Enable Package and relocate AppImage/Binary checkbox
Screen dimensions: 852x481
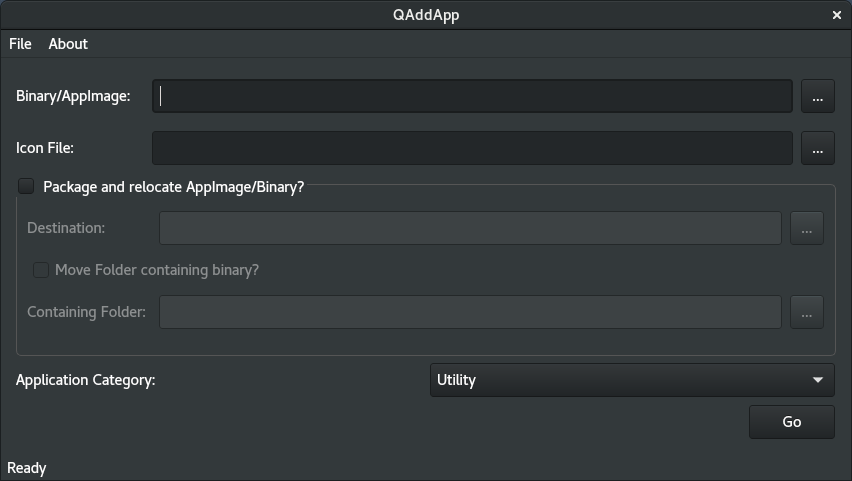26,186
